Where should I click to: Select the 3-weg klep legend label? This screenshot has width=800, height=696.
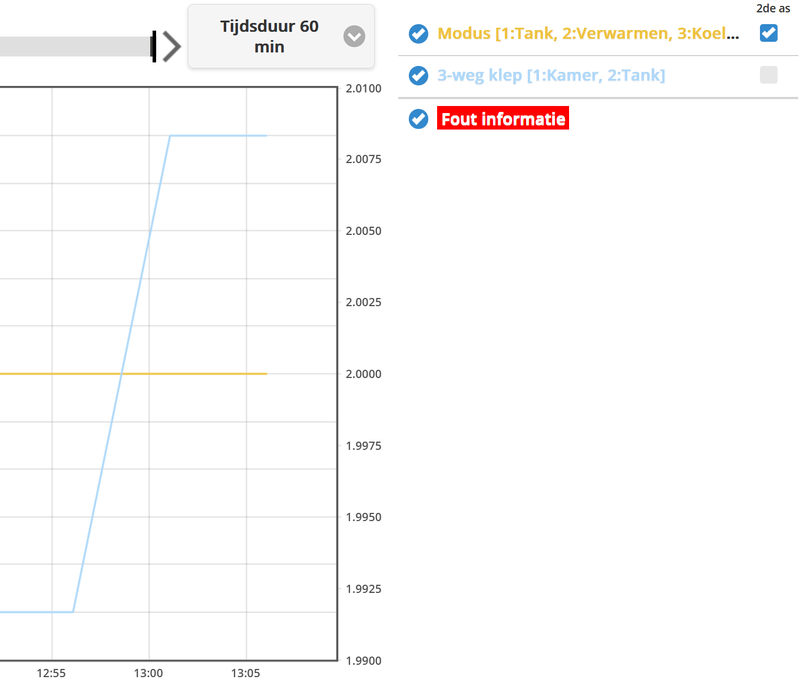551,75
